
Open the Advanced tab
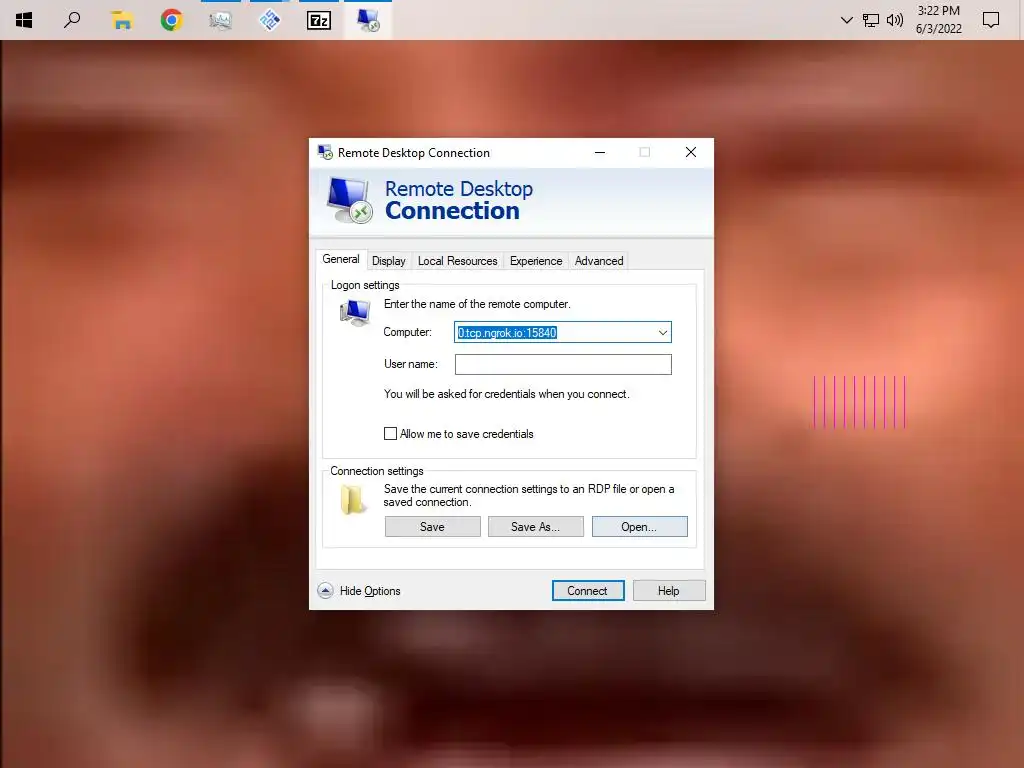[x=599, y=261]
